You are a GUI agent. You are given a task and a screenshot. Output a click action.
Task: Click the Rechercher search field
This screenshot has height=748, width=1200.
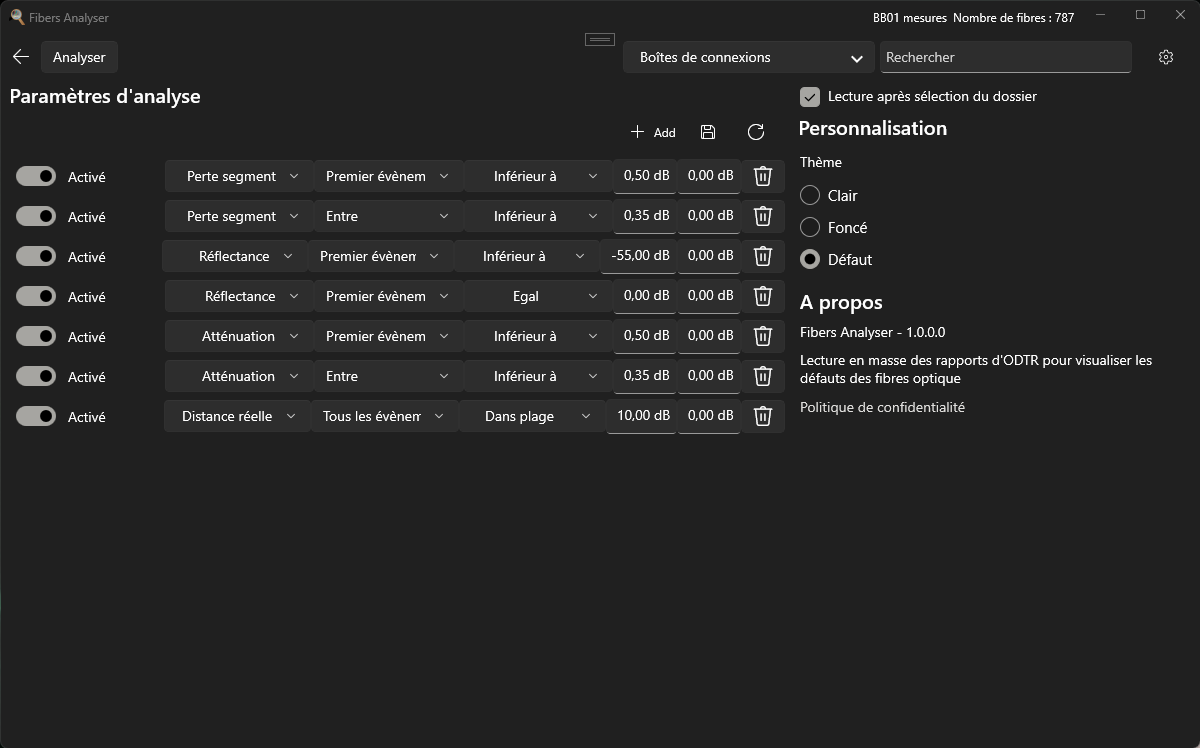point(1005,57)
